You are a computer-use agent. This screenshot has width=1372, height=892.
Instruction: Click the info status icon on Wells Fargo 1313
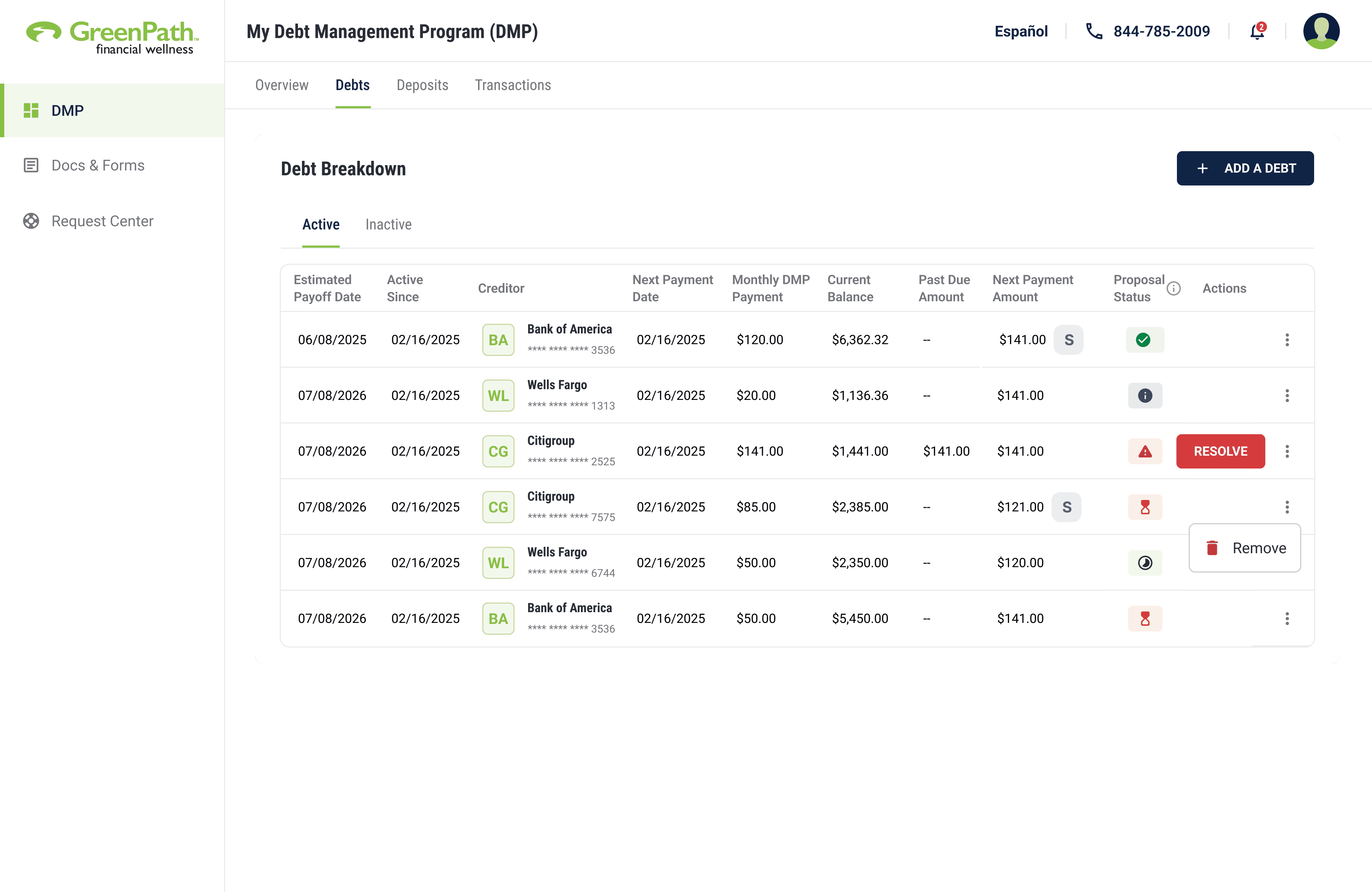pos(1144,396)
